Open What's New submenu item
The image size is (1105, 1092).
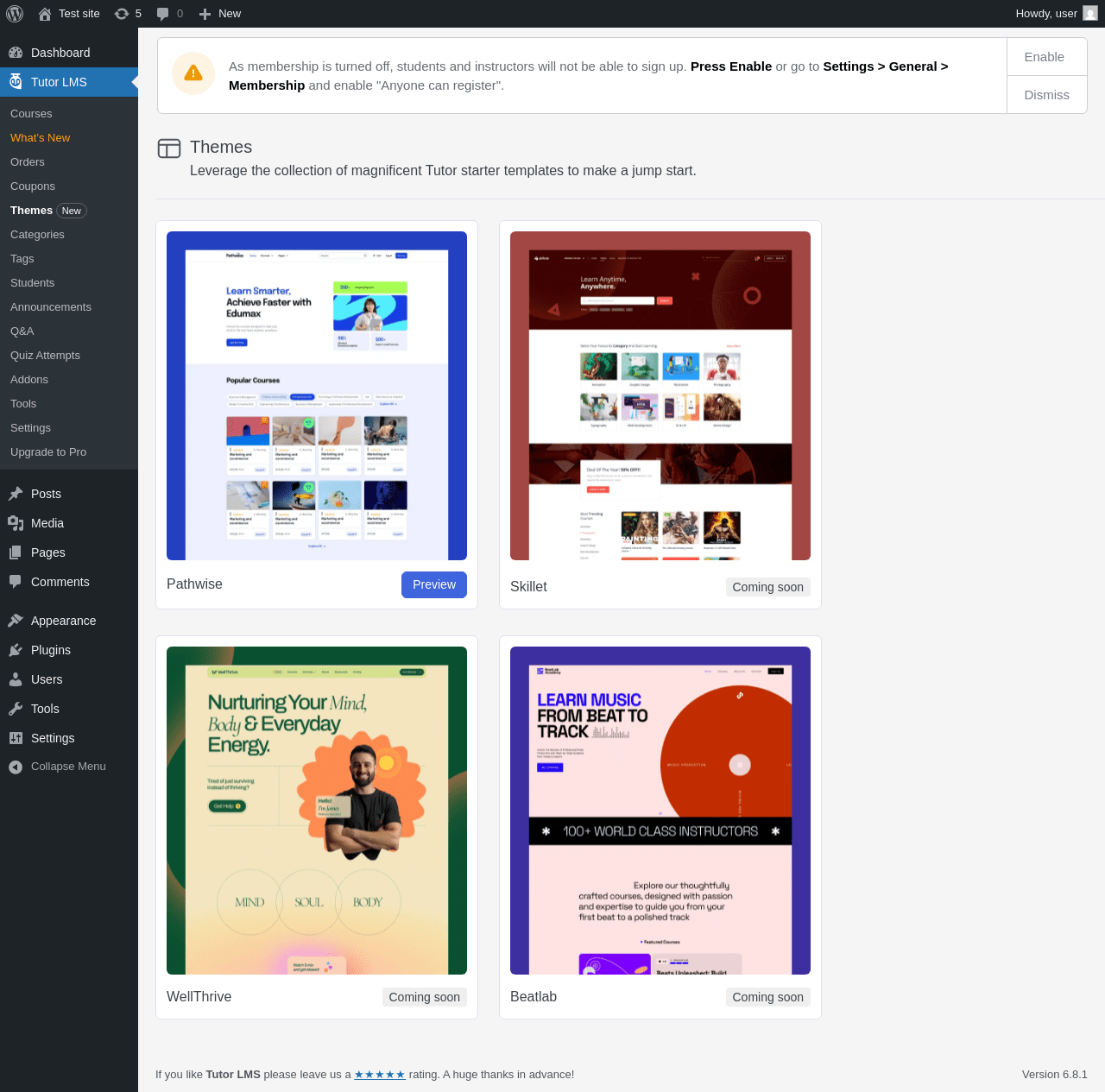(x=40, y=138)
